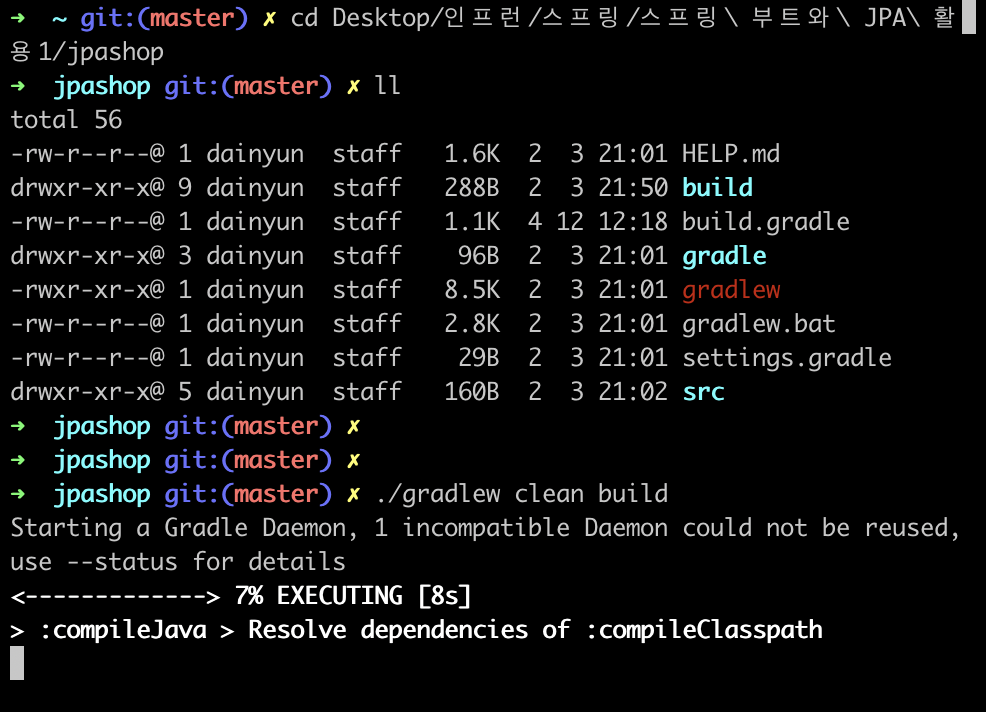This screenshot has height=712, width=986.
Task: Click the 'use --status for details' line
Action: [x=178, y=562]
